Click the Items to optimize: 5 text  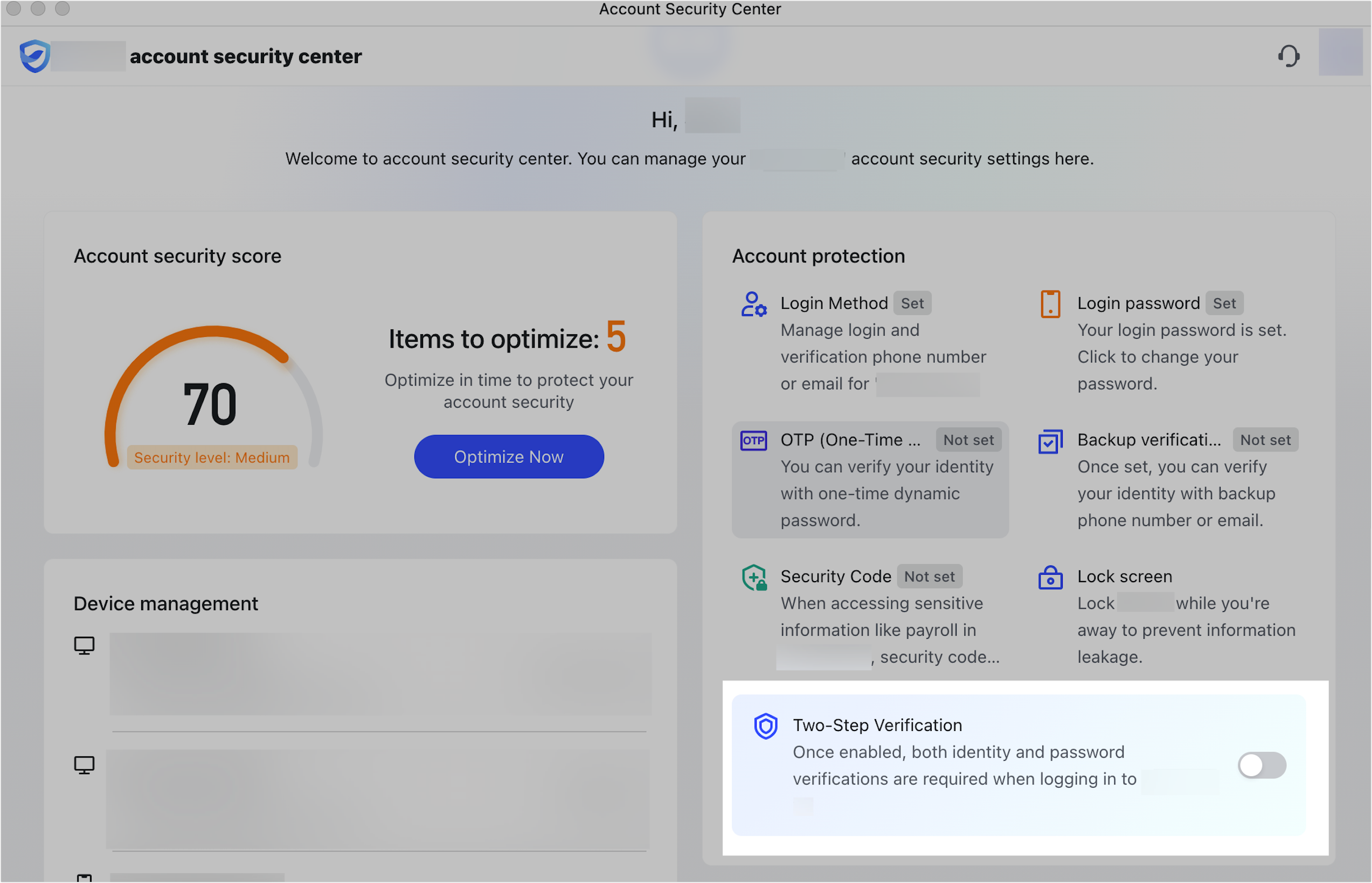click(507, 337)
